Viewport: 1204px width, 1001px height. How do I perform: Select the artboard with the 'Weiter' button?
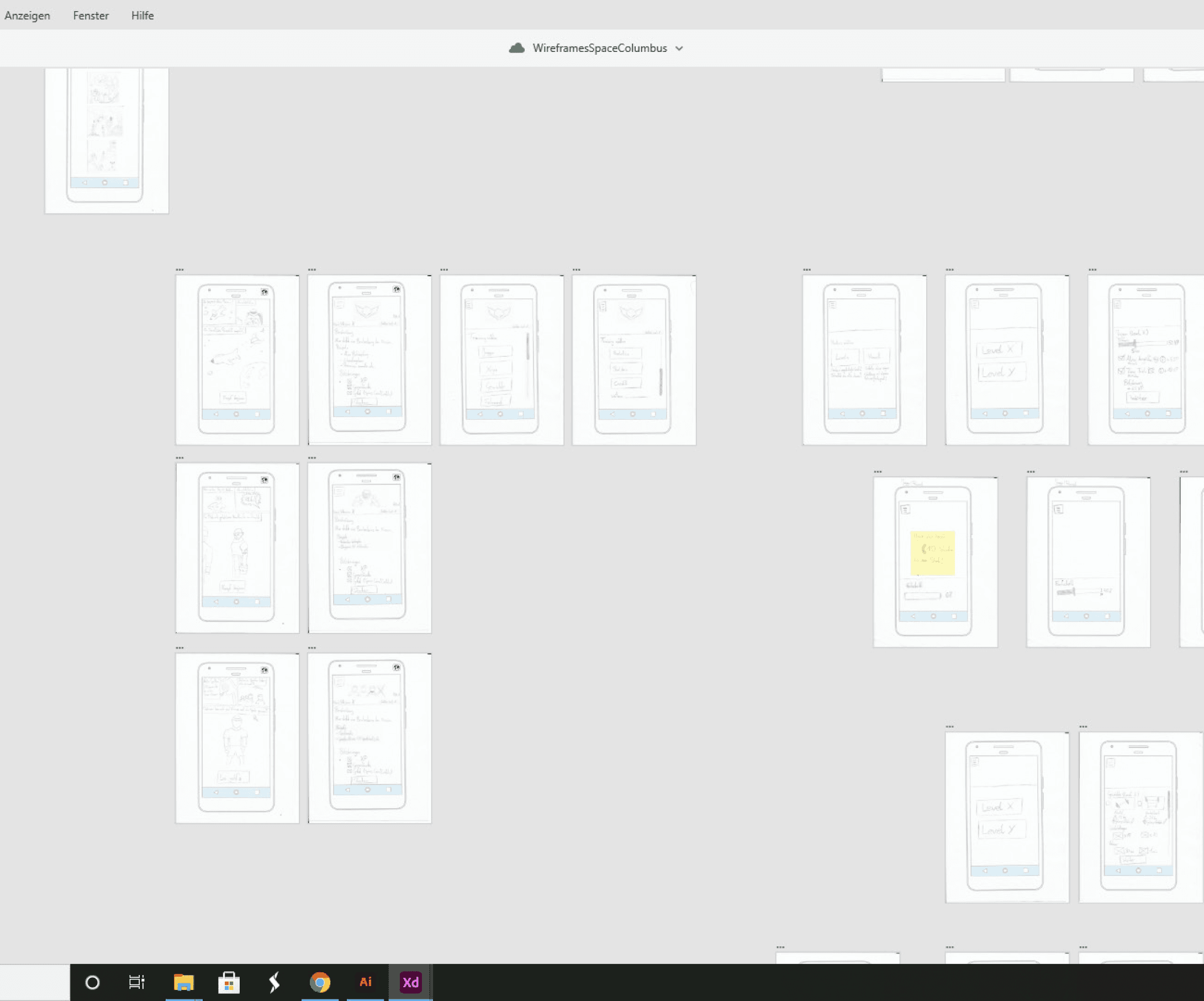pyautogui.click(x=1145, y=360)
